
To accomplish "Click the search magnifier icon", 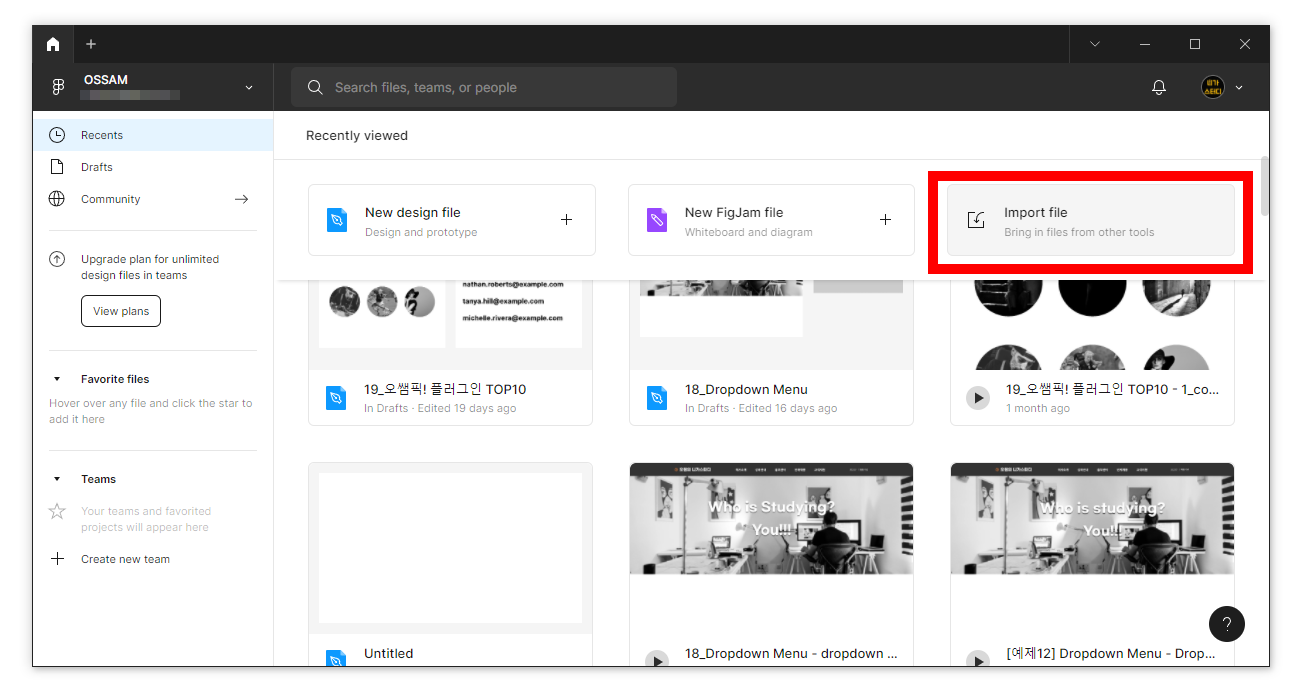I will pos(315,88).
